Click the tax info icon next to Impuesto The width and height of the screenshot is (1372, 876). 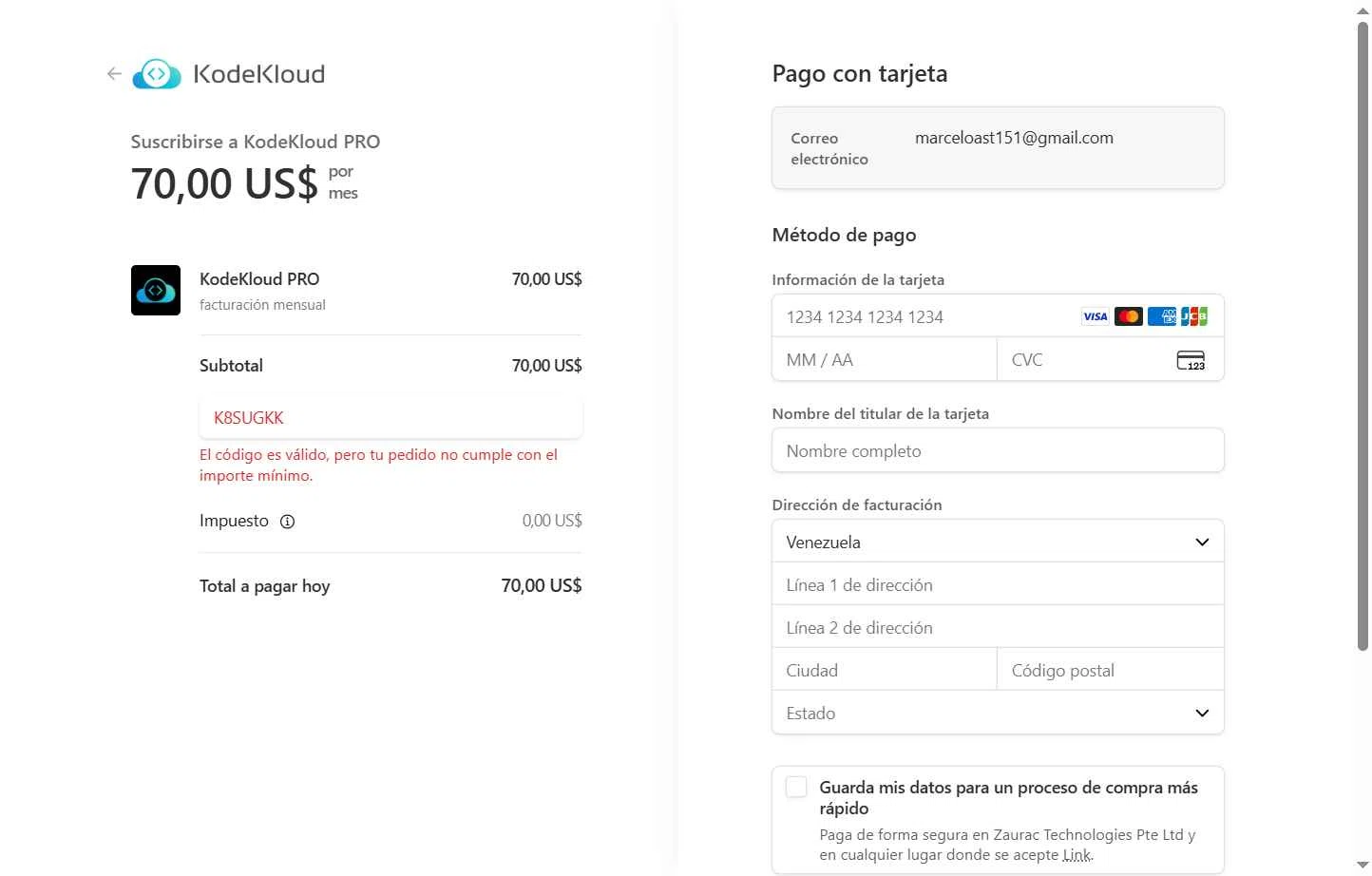(x=287, y=522)
